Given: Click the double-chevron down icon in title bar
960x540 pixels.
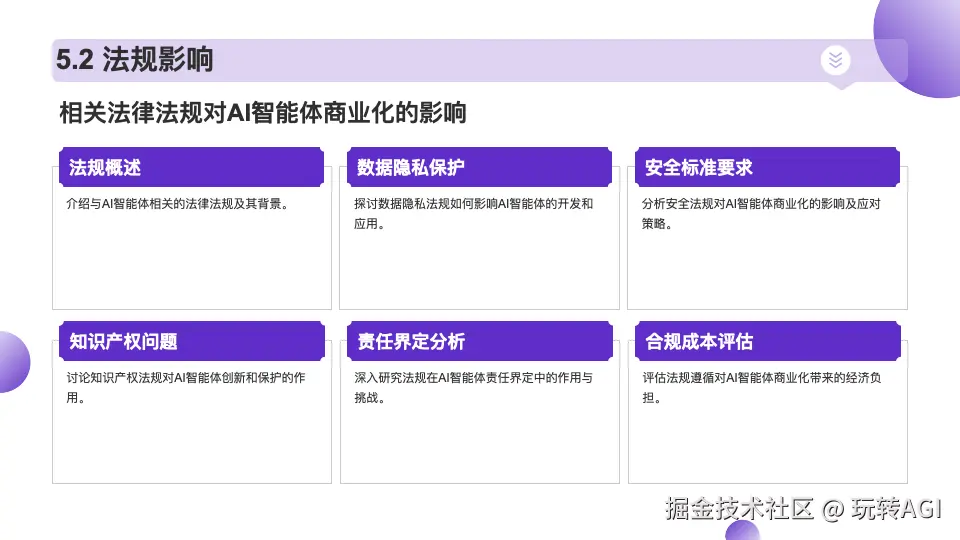Looking at the screenshot, I should (x=836, y=60).
